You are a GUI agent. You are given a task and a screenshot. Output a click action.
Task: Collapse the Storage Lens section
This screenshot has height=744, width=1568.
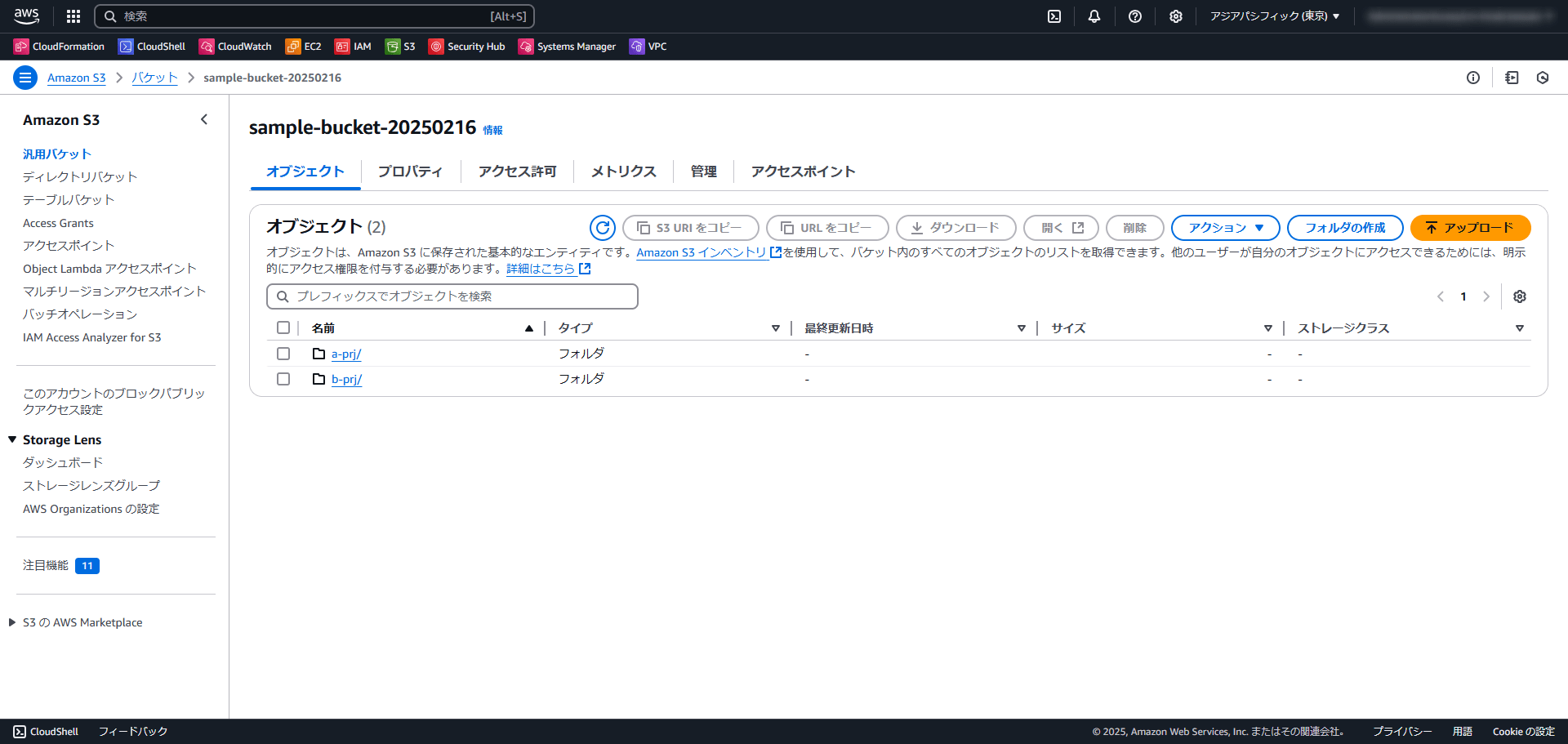(x=12, y=439)
